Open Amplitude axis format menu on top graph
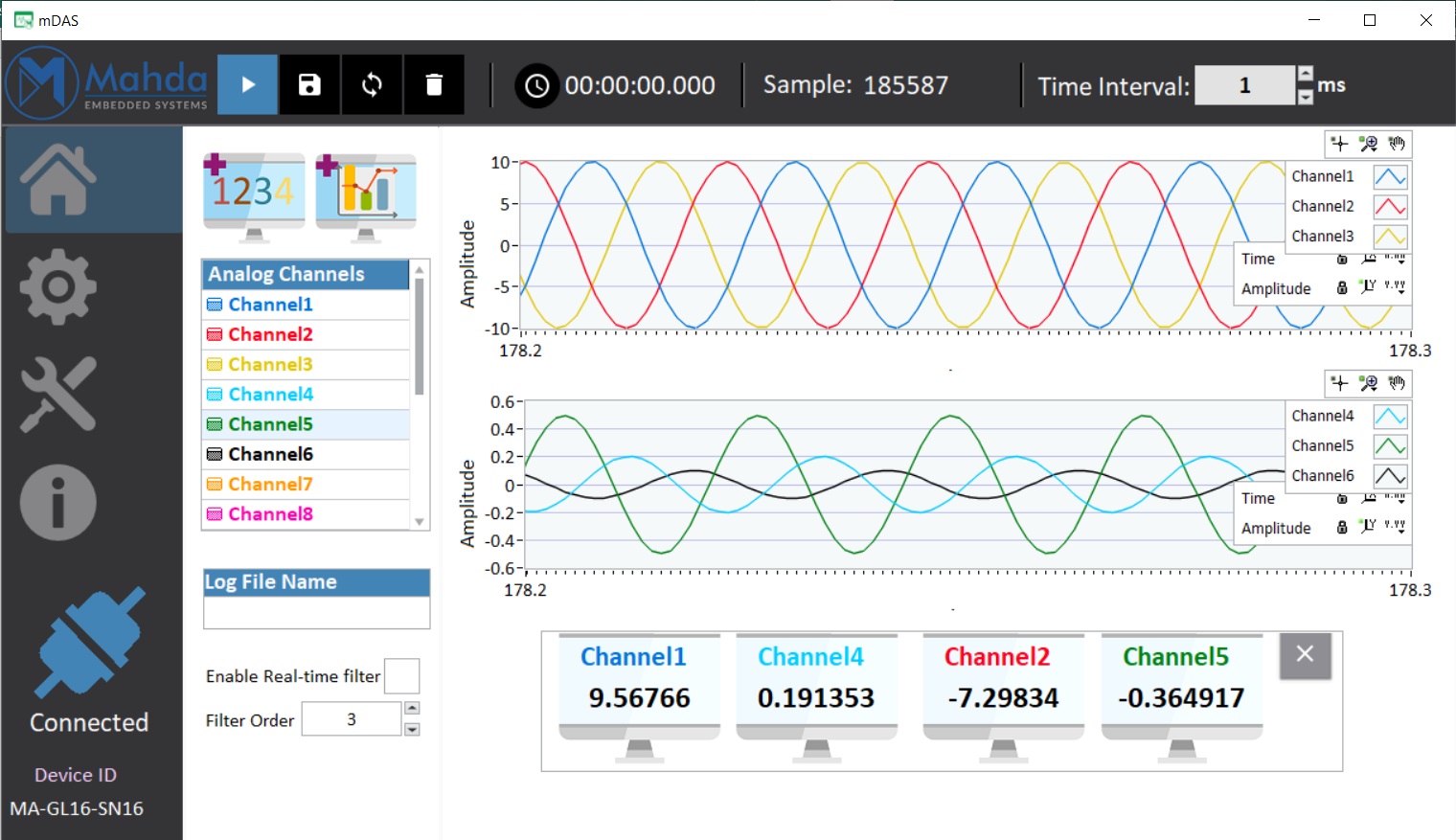This screenshot has width=1456, height=840. (x=1396, y=286)
